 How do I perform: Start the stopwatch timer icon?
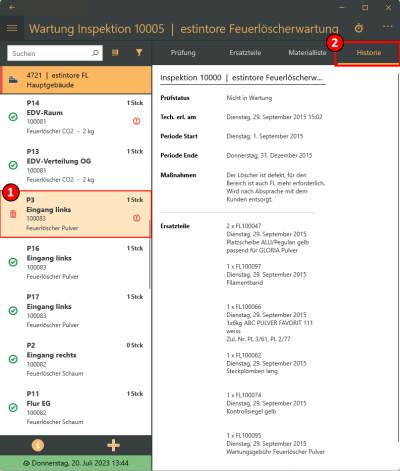359,28
